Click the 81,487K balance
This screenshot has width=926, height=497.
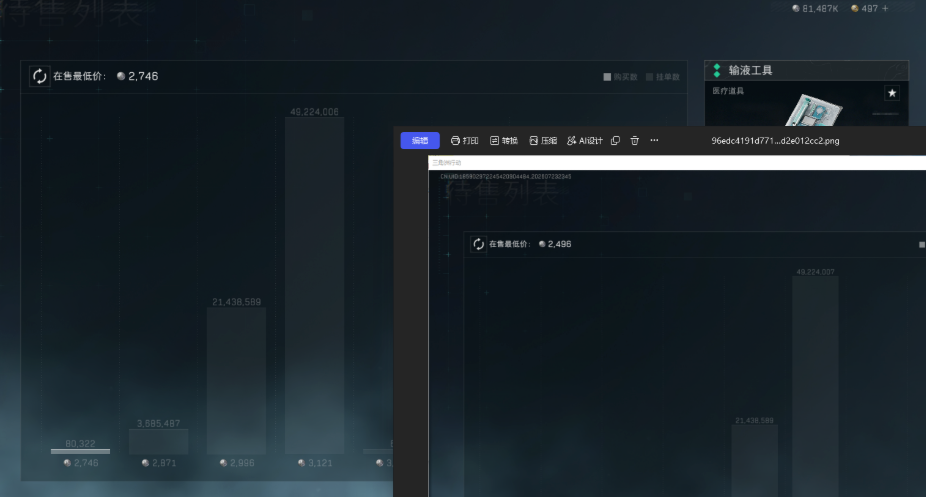click(x=815, y=8)
